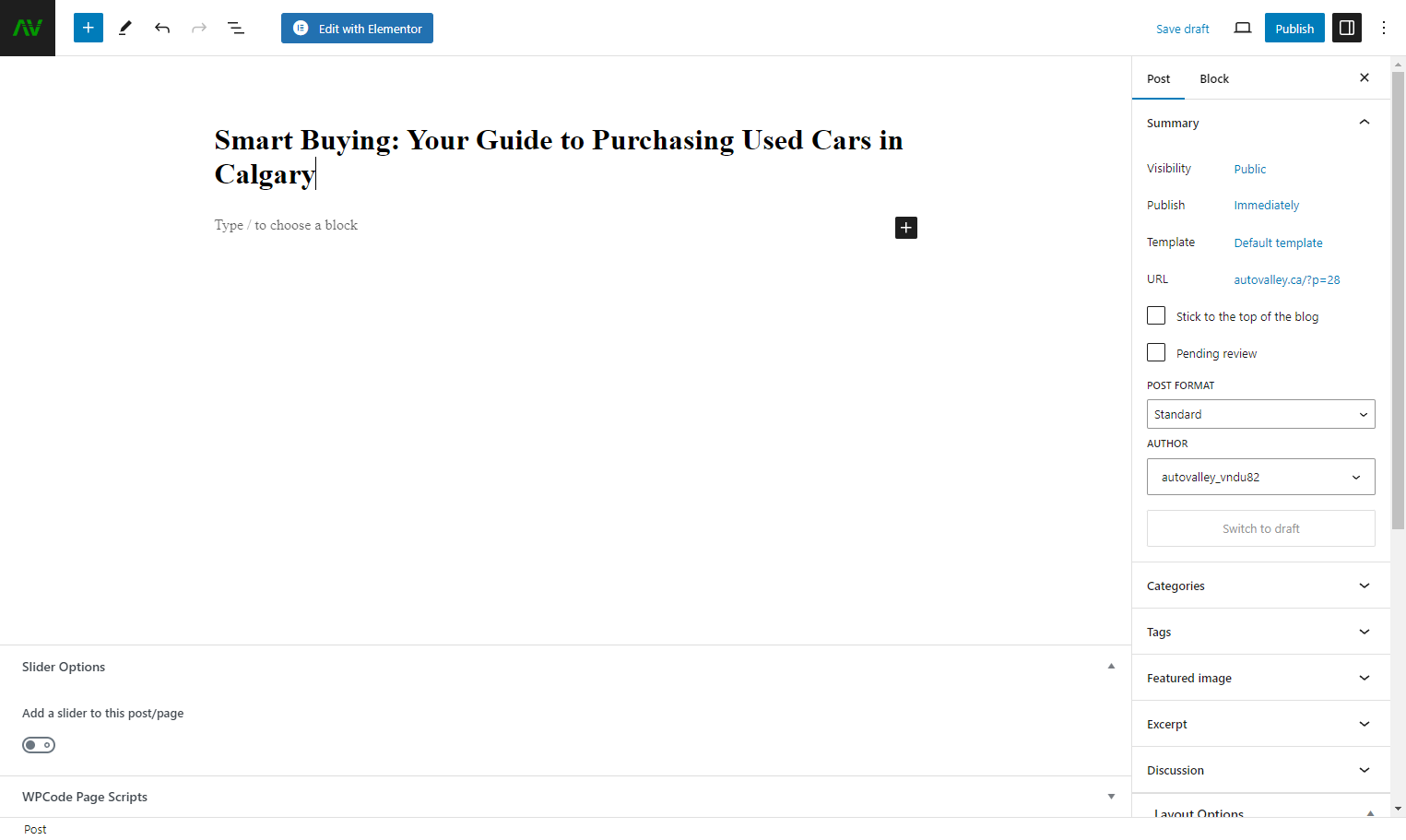Expand the Excerpt panel
Screen dimensions: 1406x840
(x=1261, y=724)
